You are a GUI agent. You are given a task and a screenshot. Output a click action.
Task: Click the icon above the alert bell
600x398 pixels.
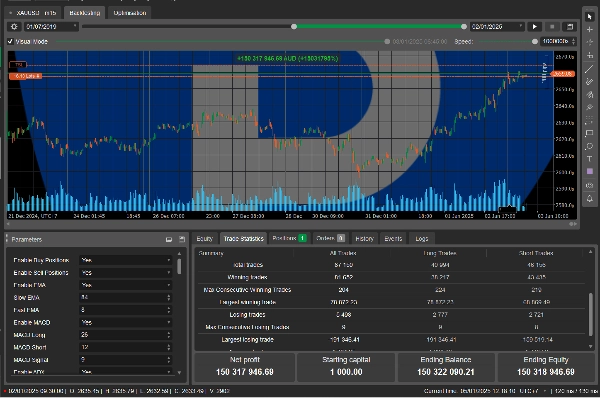coord(590,185)
